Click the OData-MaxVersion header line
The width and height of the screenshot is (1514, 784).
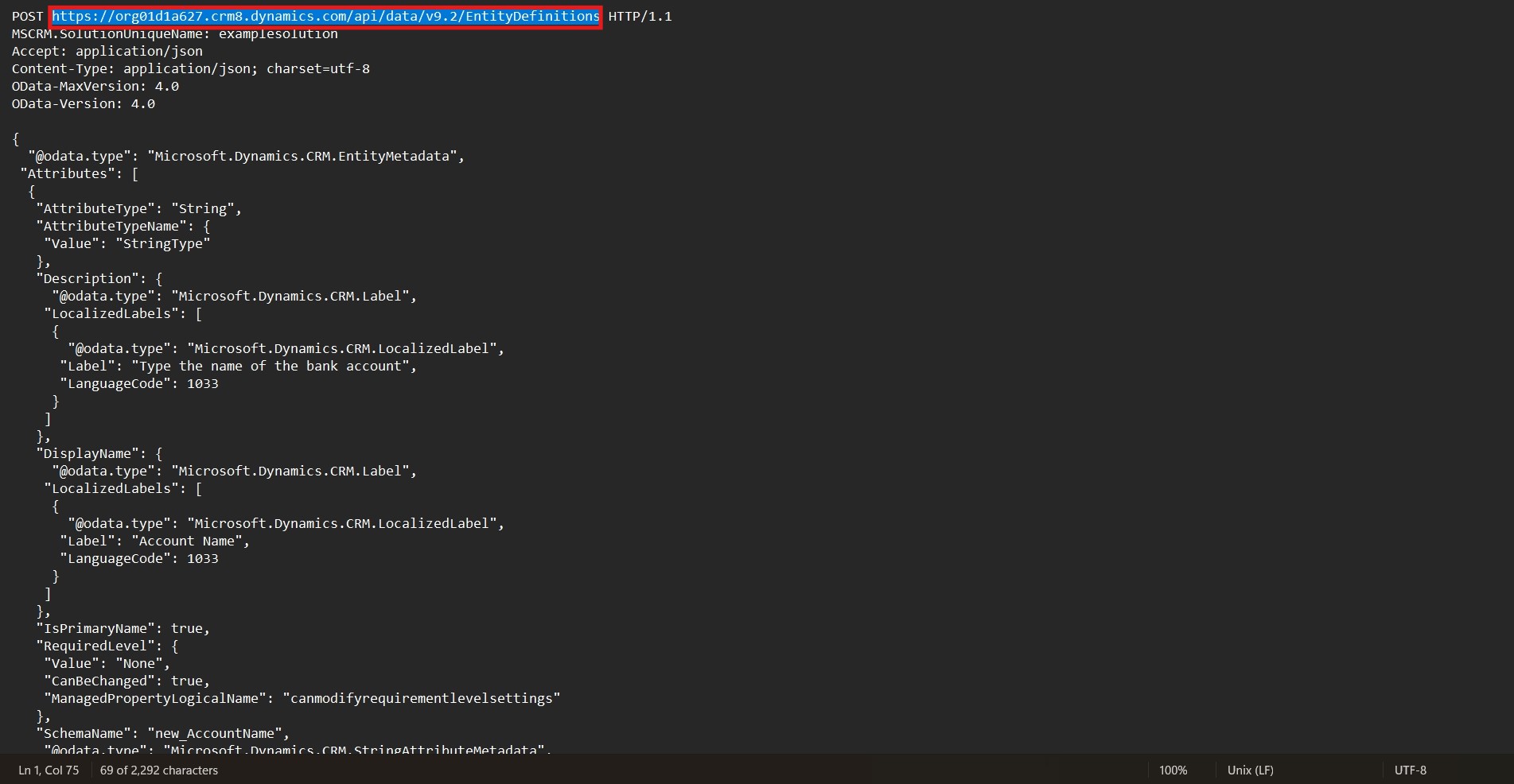[x=95, y=86]
